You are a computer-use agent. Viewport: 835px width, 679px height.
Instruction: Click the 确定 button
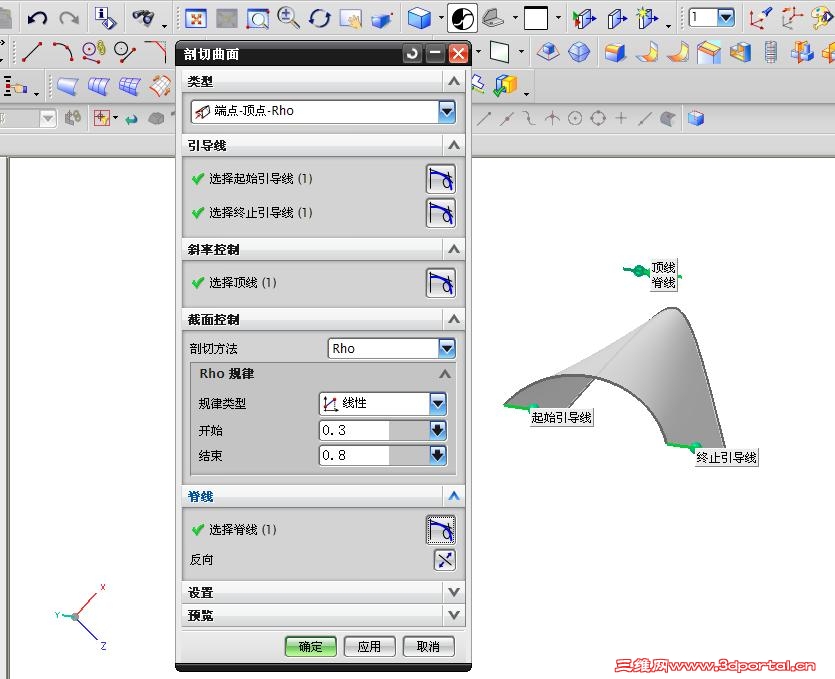pyautogui.click(x=310, y=647)
